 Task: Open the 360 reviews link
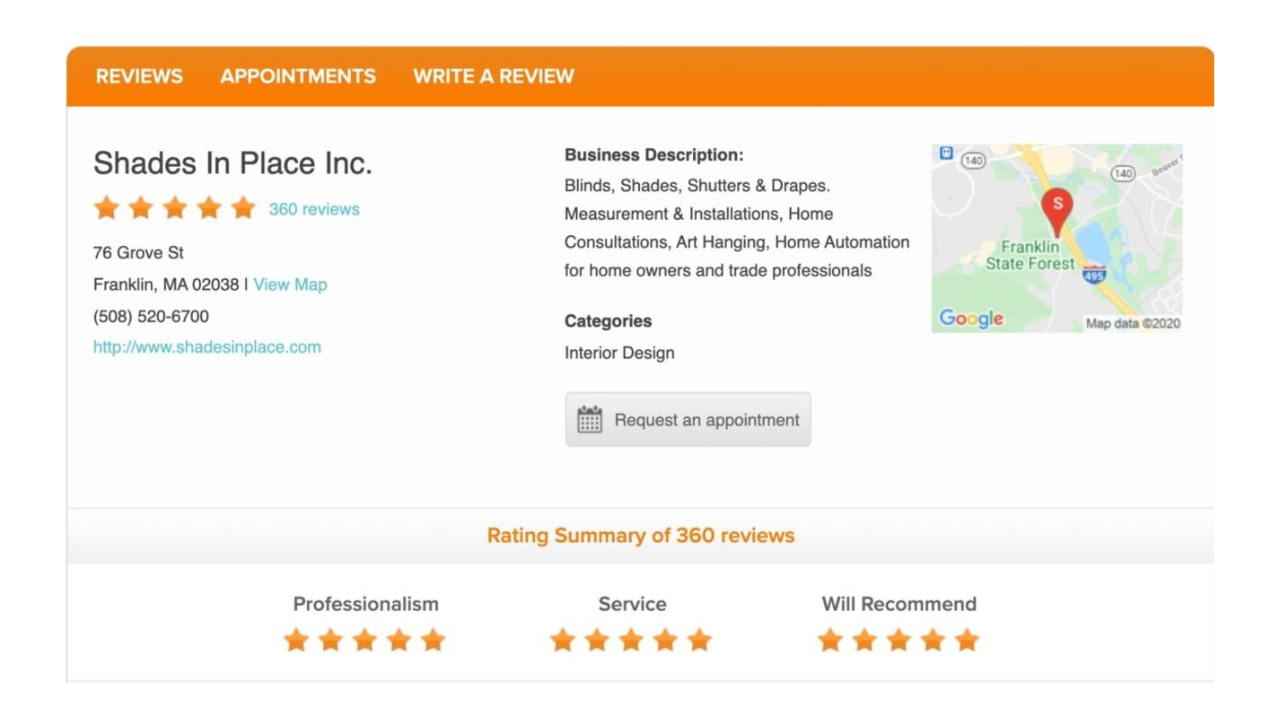pos(311,209)
